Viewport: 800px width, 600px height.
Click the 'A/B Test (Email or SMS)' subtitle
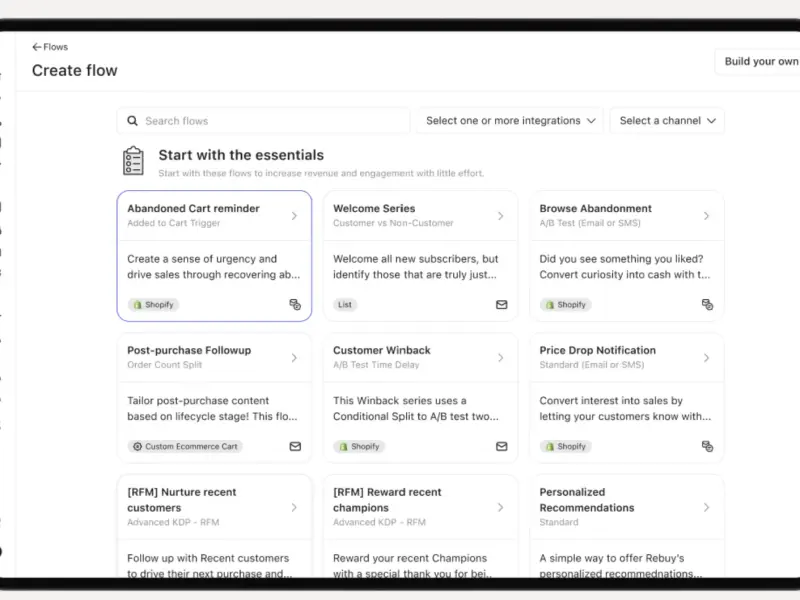click(590, 223)
